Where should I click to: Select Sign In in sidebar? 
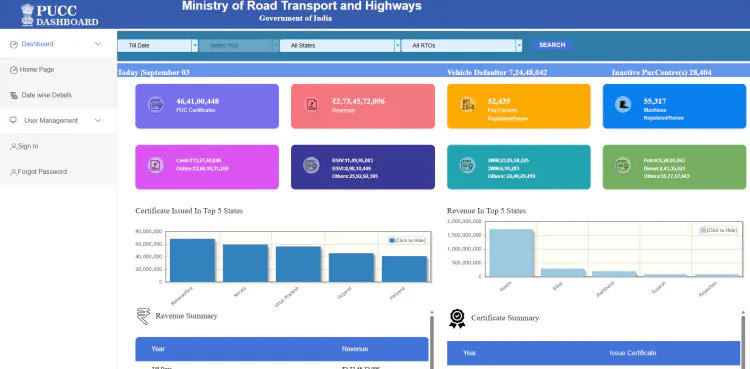58,146
